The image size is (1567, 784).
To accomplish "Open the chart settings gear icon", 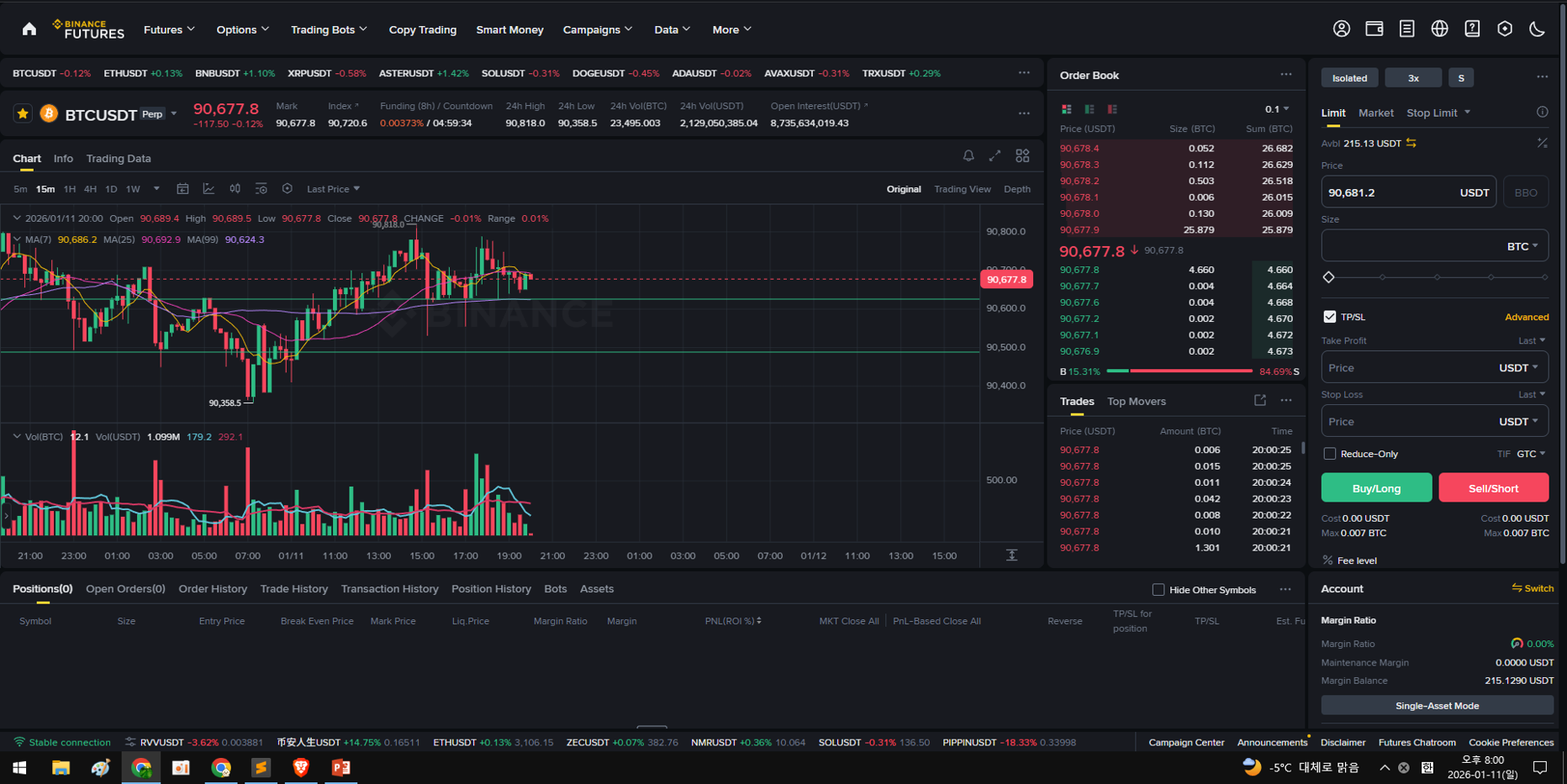I will tap(288, 189).
